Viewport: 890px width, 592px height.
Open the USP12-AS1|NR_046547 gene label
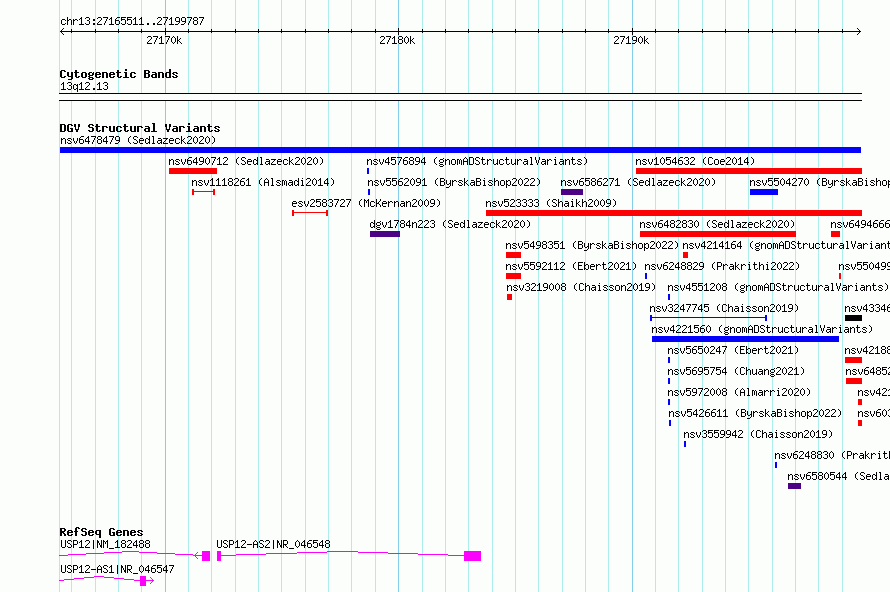pos(117,569)
